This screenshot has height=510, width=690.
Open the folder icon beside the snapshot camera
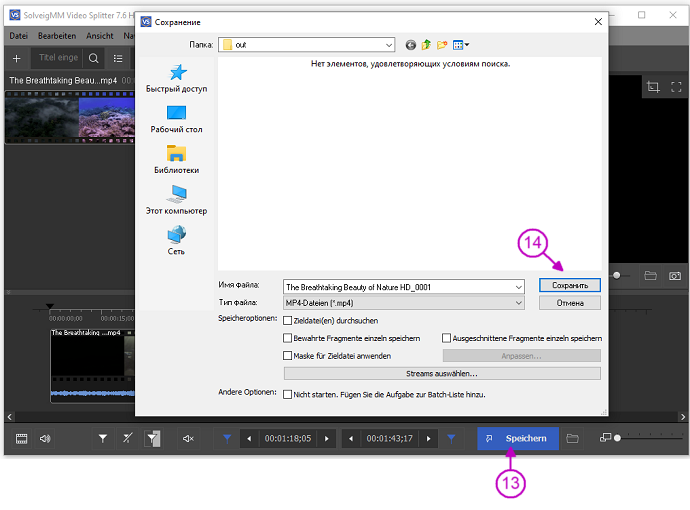[650, 276]
